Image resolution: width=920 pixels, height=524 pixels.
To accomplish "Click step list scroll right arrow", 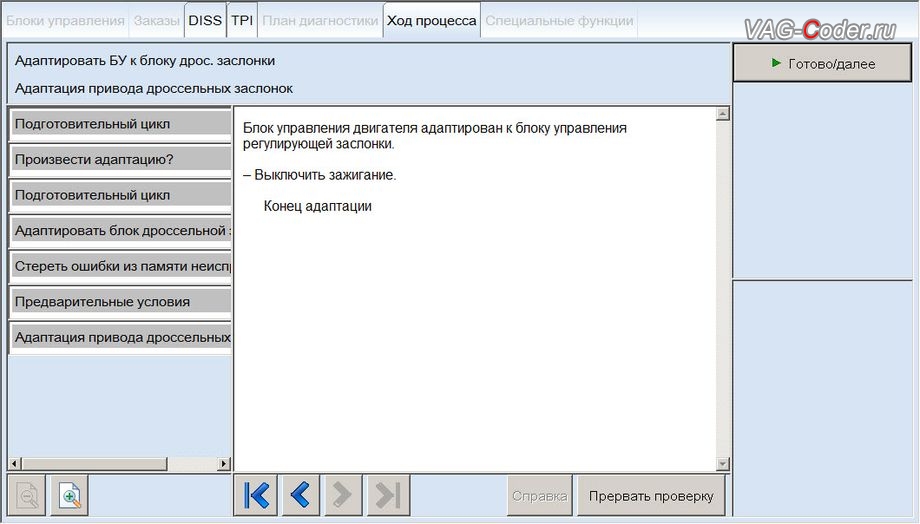I will (224, 464).
